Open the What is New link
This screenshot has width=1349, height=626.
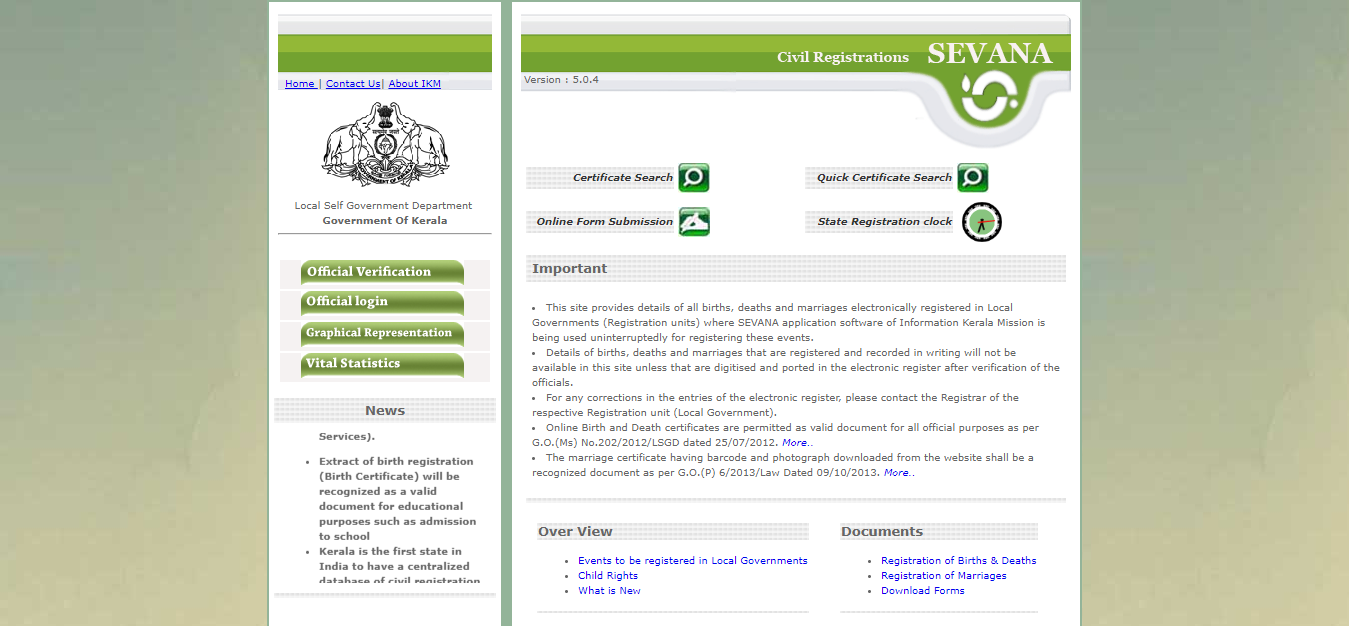[x=609, y=591]
